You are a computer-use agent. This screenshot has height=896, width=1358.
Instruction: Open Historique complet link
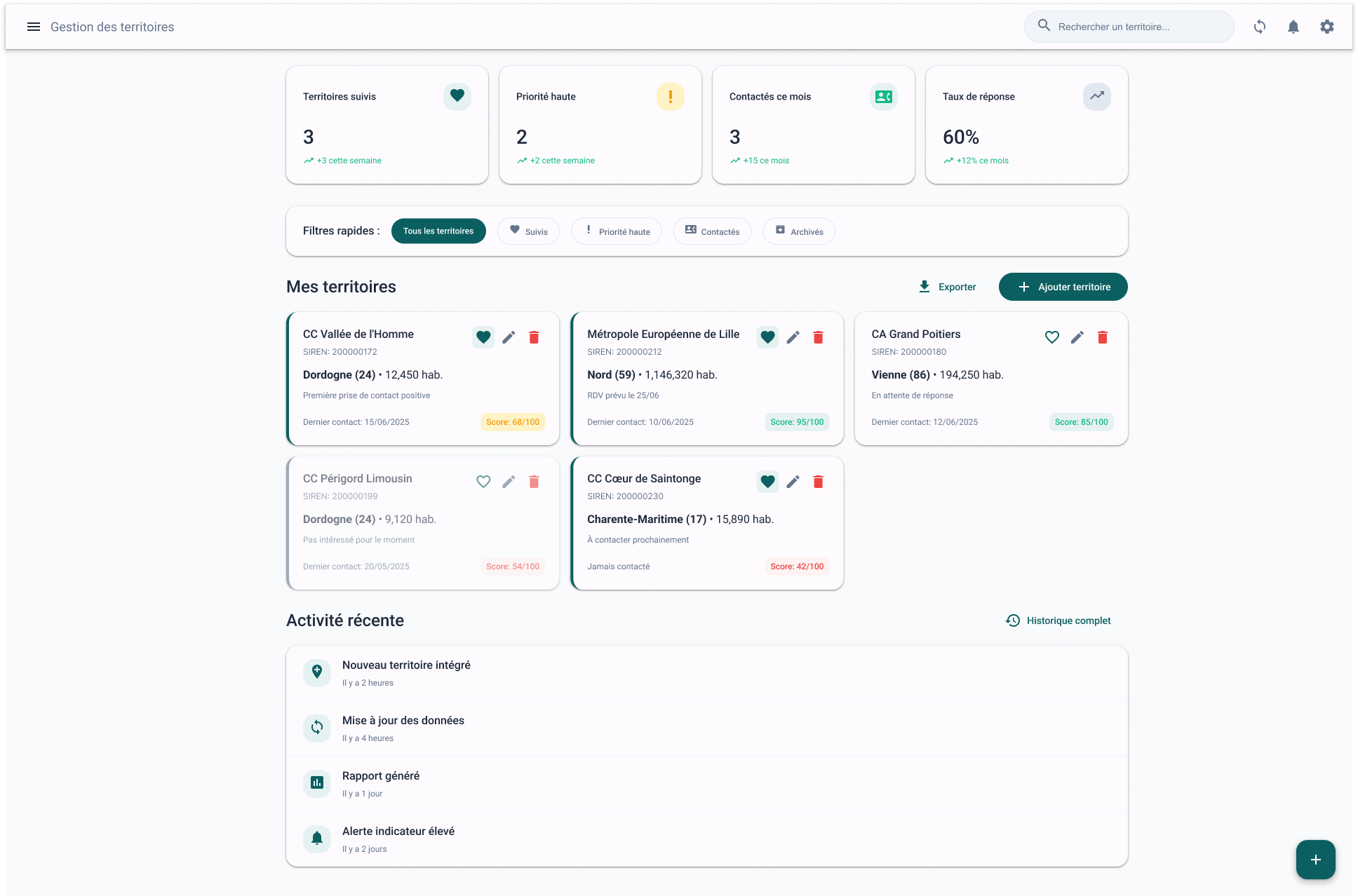click(x=1058, y=620)
